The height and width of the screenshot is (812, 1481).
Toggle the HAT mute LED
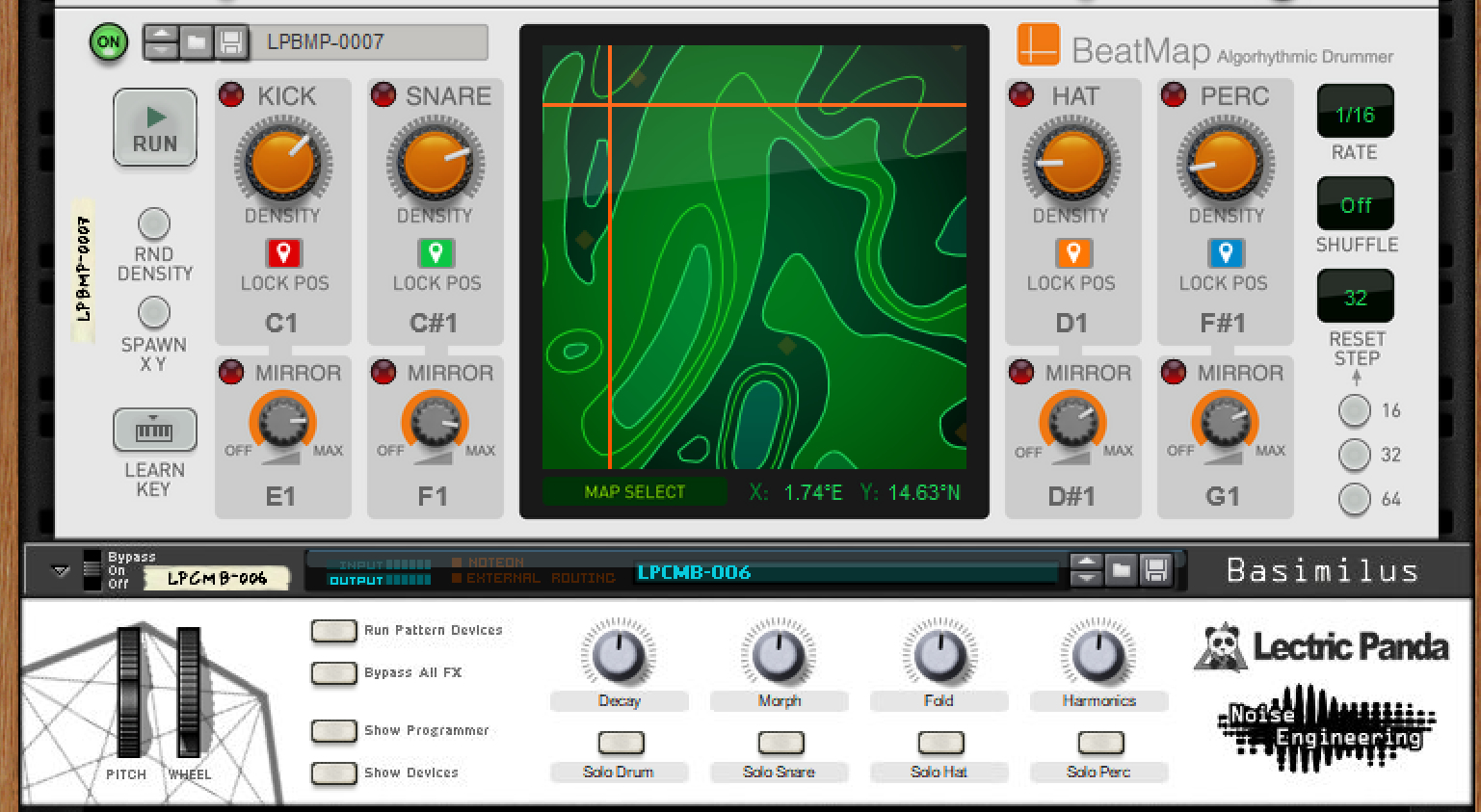click(x=1021, y=94)
